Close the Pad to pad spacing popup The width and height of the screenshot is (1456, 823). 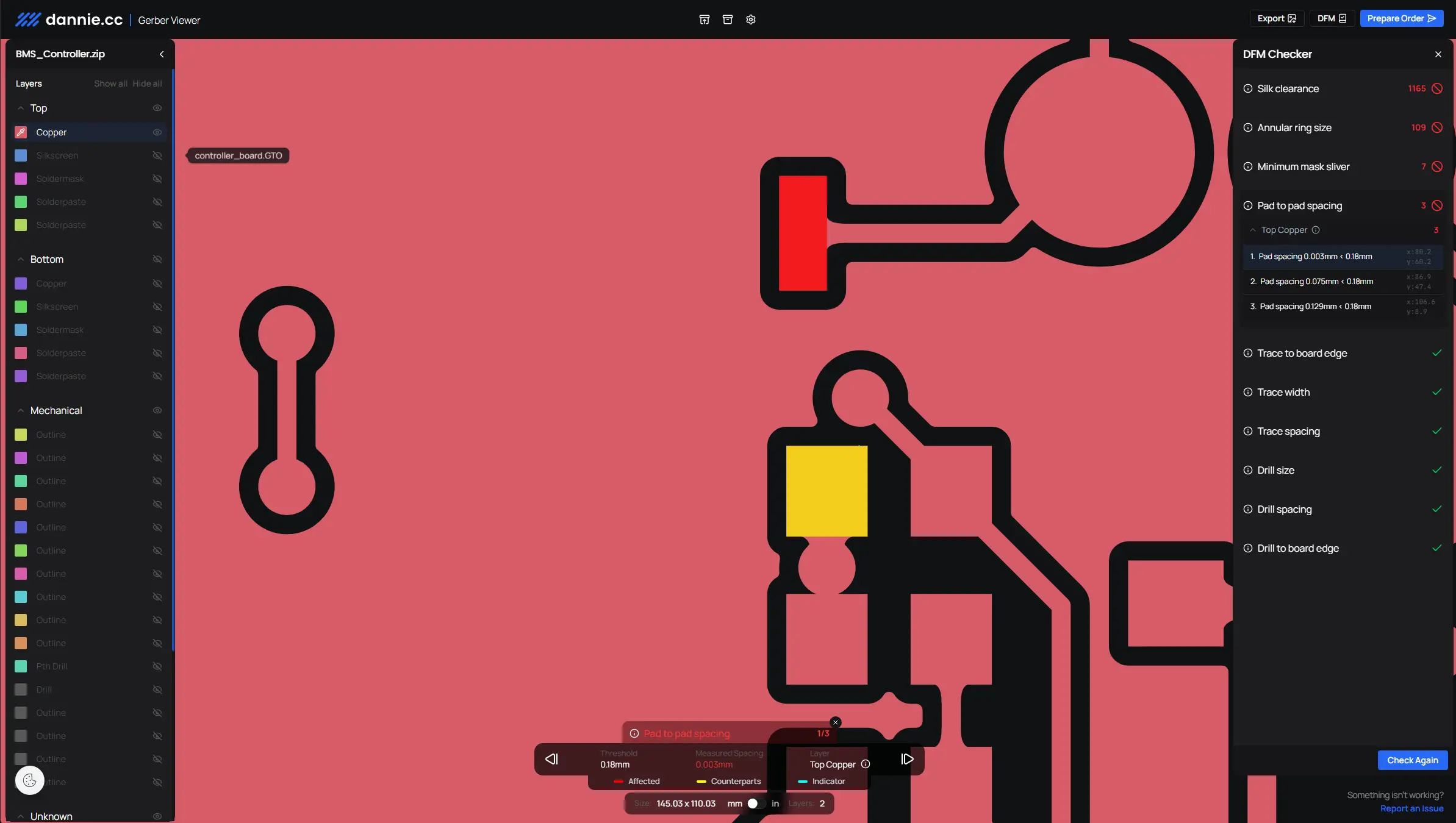[836, 722]
